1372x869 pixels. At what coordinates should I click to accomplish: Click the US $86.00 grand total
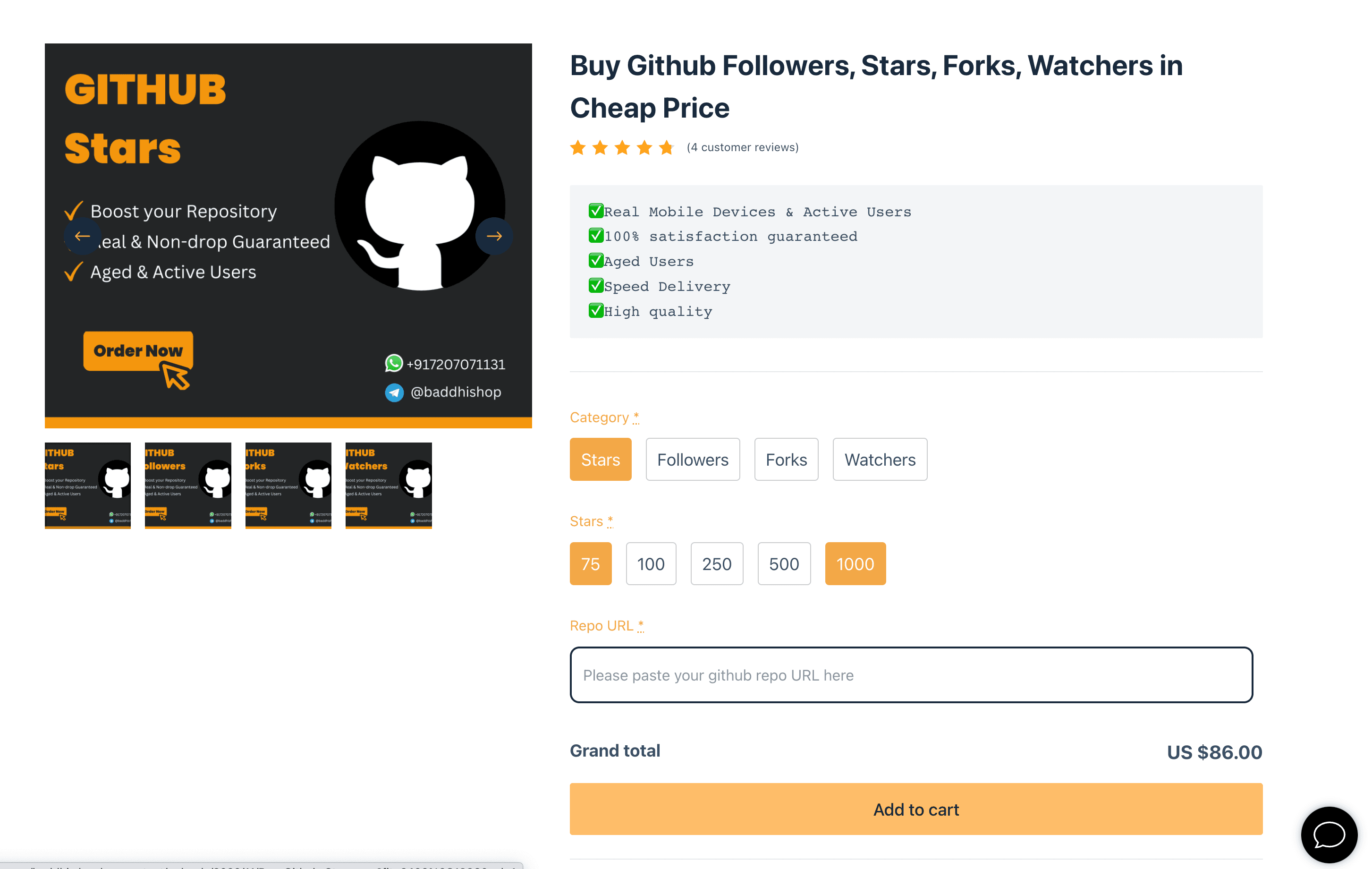coord(1214,752)
